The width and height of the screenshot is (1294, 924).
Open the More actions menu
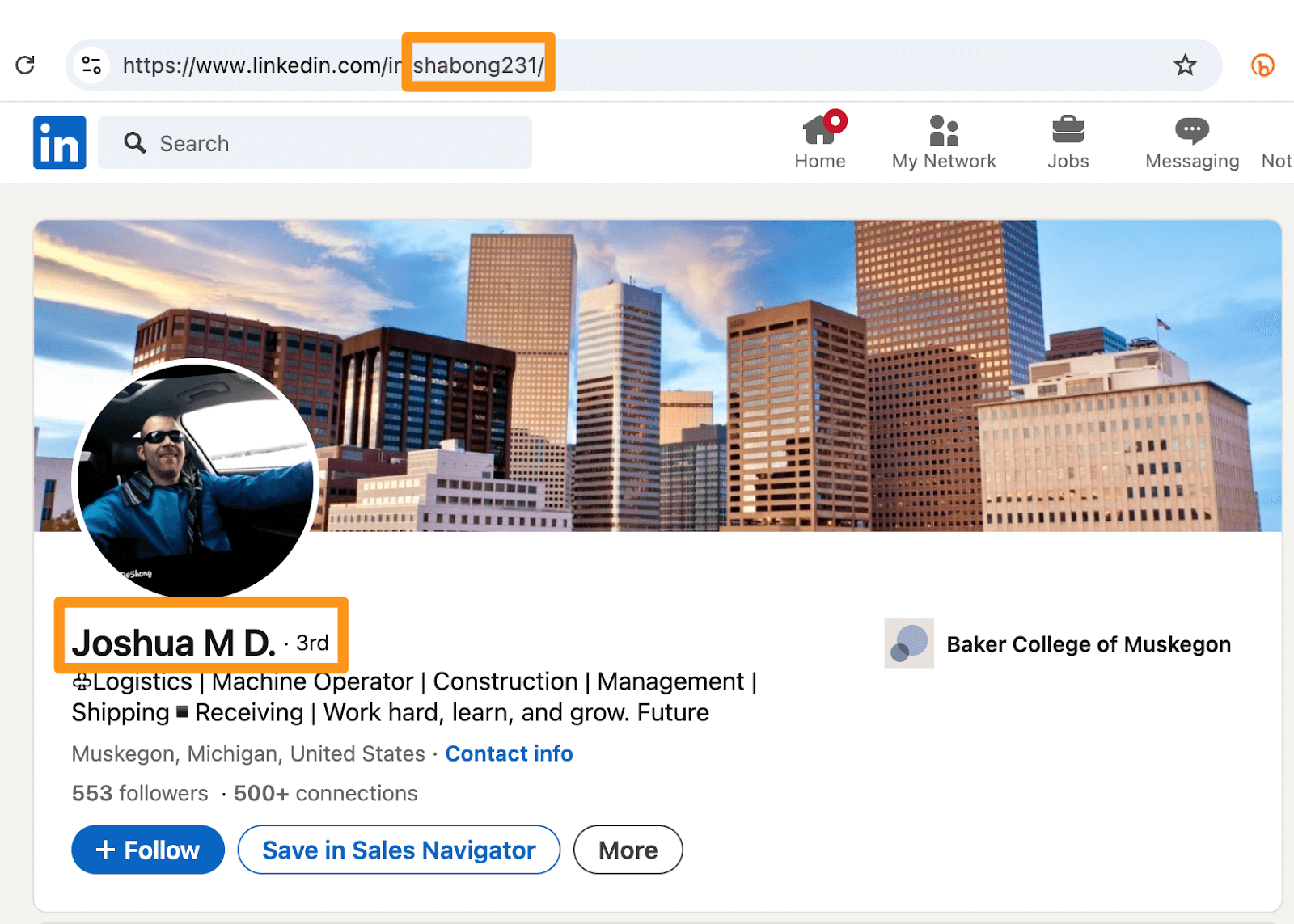[x=628, y=850]
